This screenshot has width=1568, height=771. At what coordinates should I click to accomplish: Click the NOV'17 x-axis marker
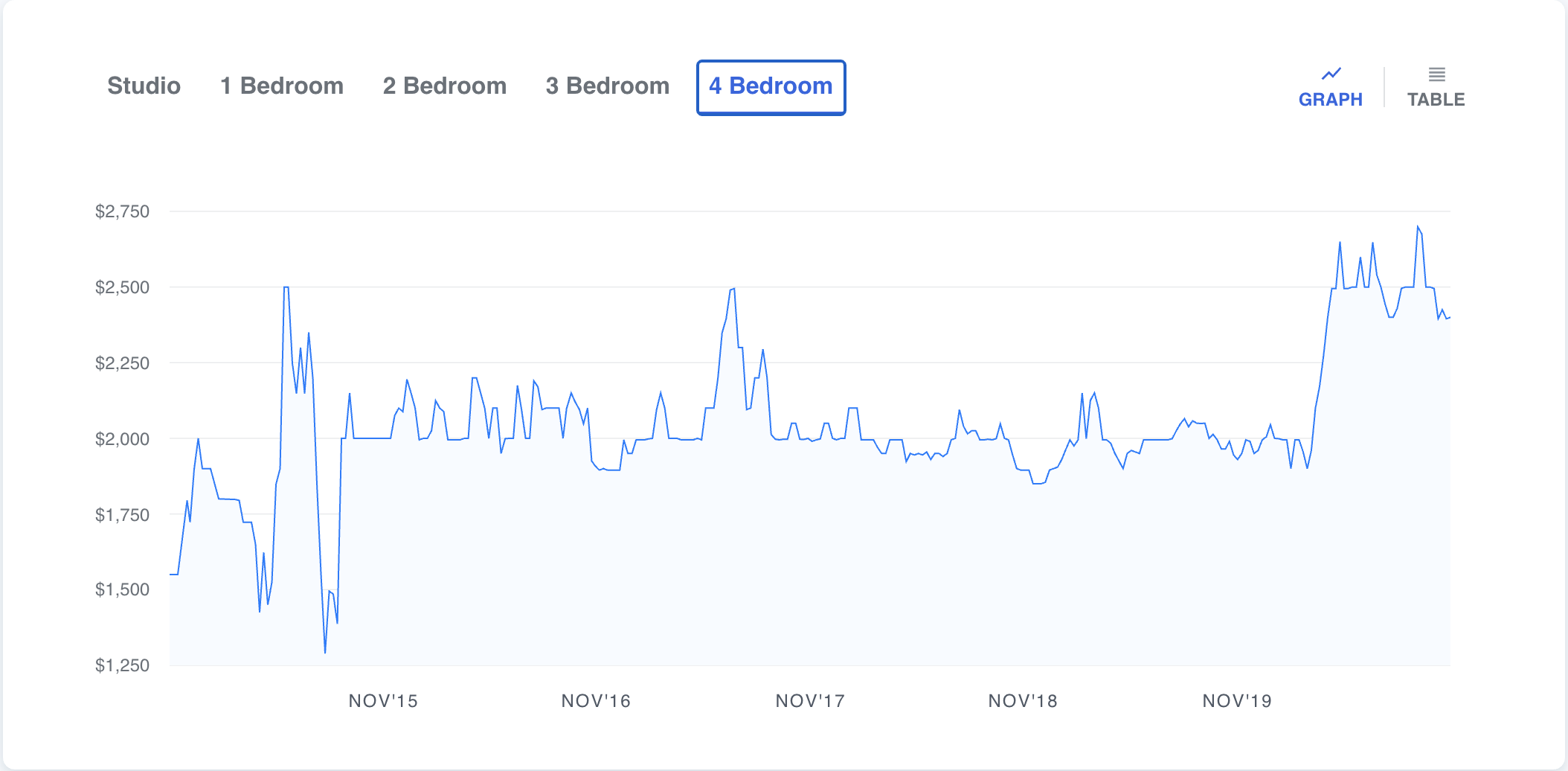(x=810, y=701)
